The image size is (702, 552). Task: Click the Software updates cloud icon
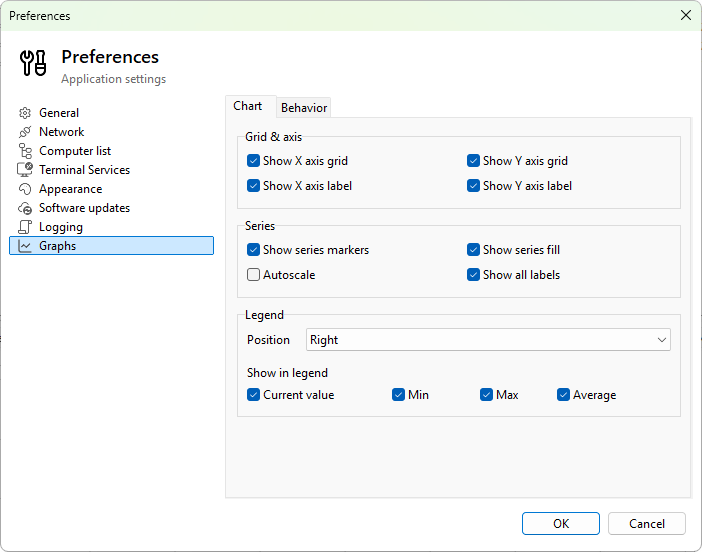coord(25,208)
